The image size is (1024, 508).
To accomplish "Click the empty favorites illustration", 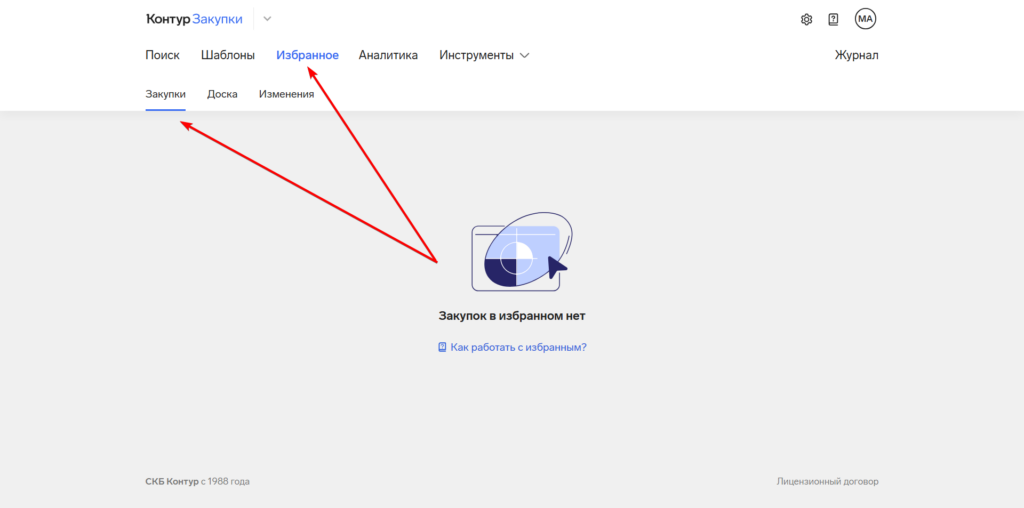I will (x=518, y=251).
